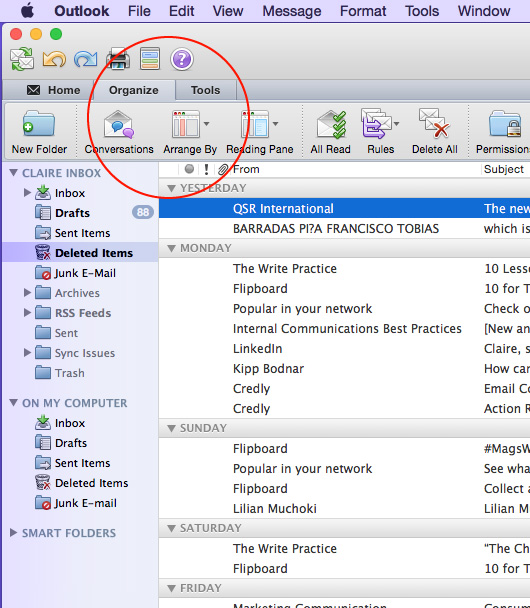This screenshot has width=530, height=608.
Task: Open the View menu
Action: click(228, 11)
